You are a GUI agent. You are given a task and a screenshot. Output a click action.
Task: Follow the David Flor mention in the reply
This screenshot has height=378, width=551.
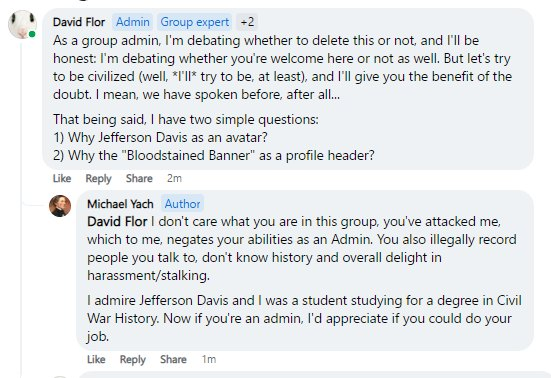click(117, 222)
